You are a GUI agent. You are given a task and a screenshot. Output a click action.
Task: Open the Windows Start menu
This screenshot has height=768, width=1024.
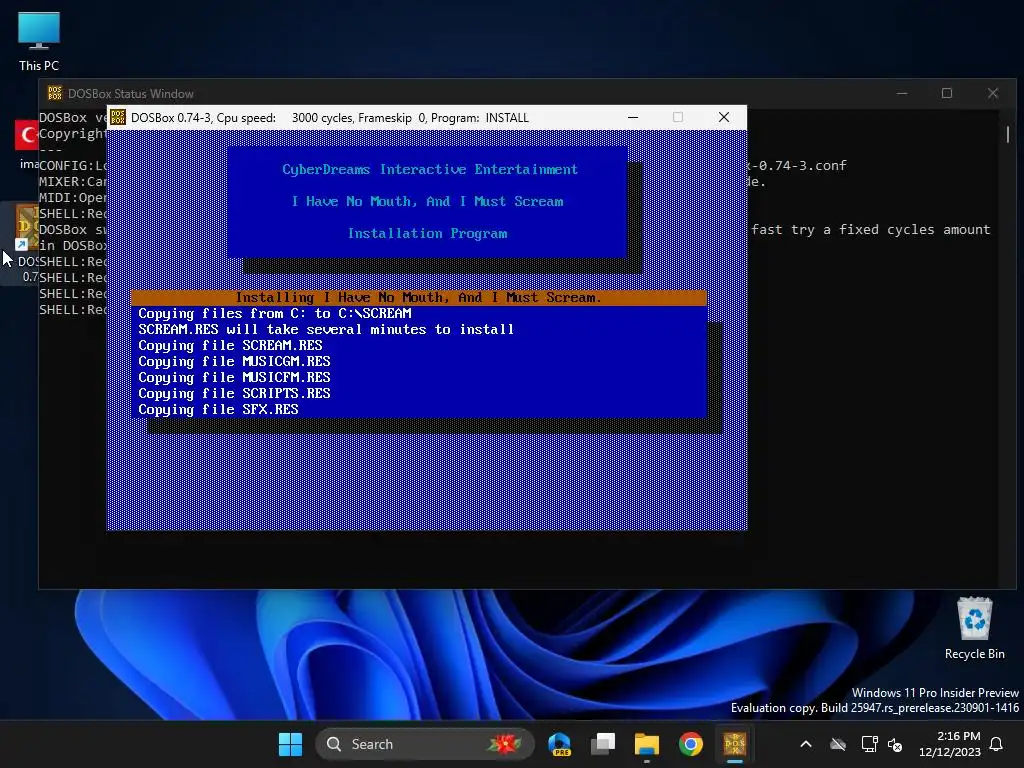click(290, 744)
